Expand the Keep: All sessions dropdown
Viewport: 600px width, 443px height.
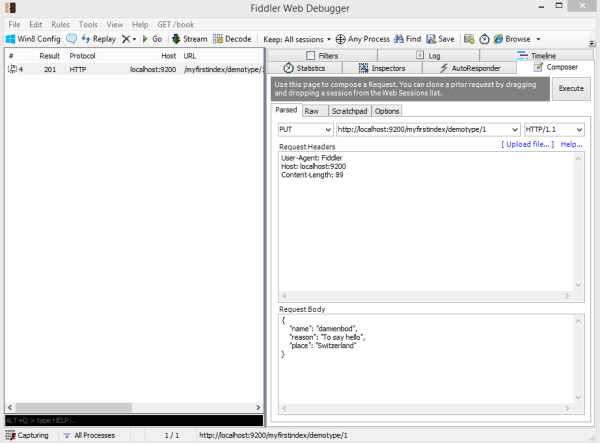point(293,39)
